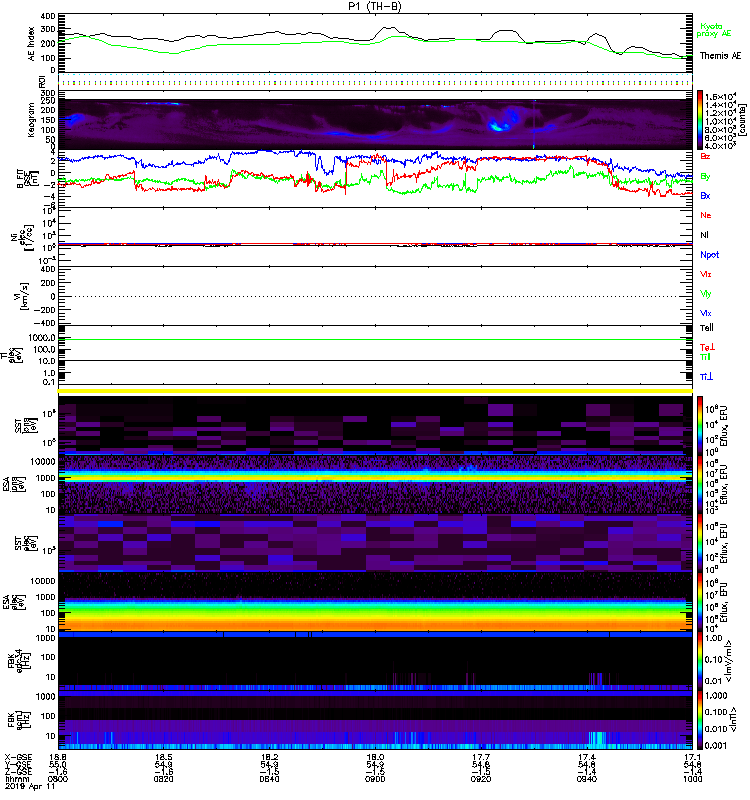This screenshot has height=800, width=750.
Task: Click the Vi [km/s] axis label
Action: click(22, 296)
